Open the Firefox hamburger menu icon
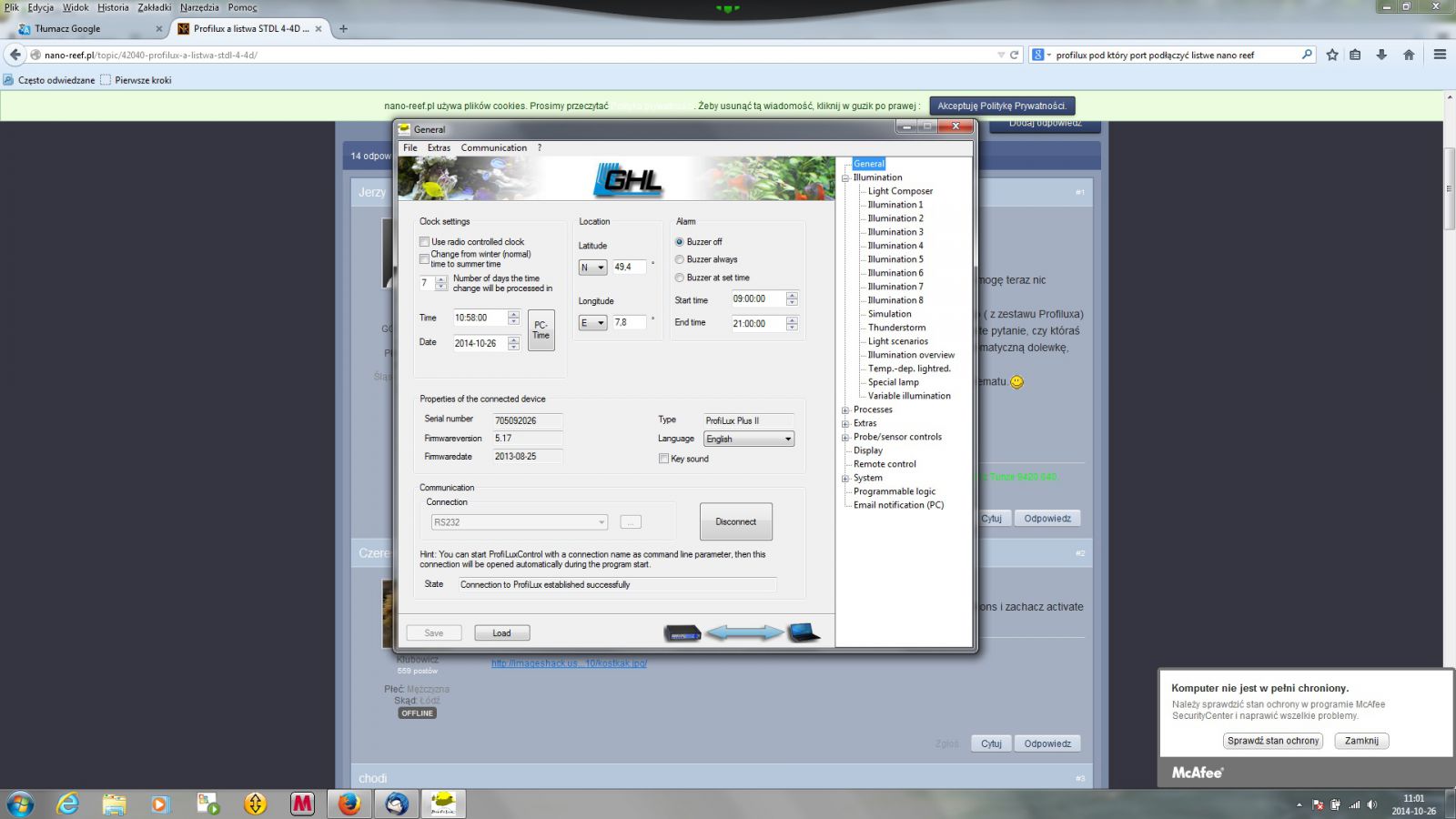The image size is (1456, 819). (1440, 55)
